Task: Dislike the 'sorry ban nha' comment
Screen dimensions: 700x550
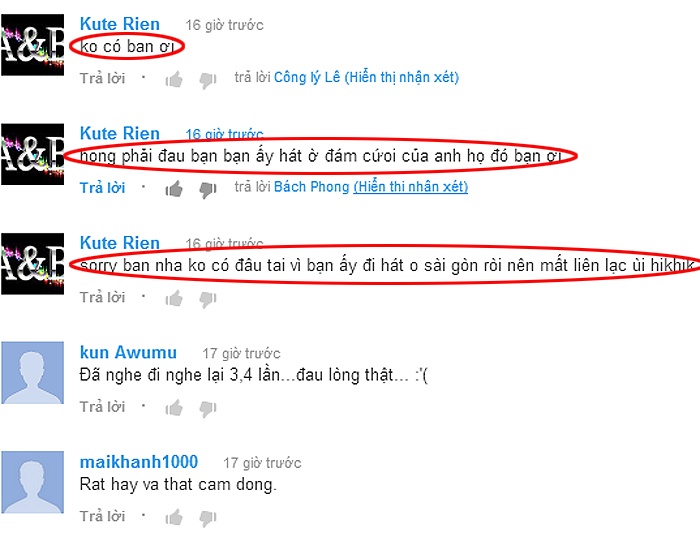Action: (x=208, y=299)
